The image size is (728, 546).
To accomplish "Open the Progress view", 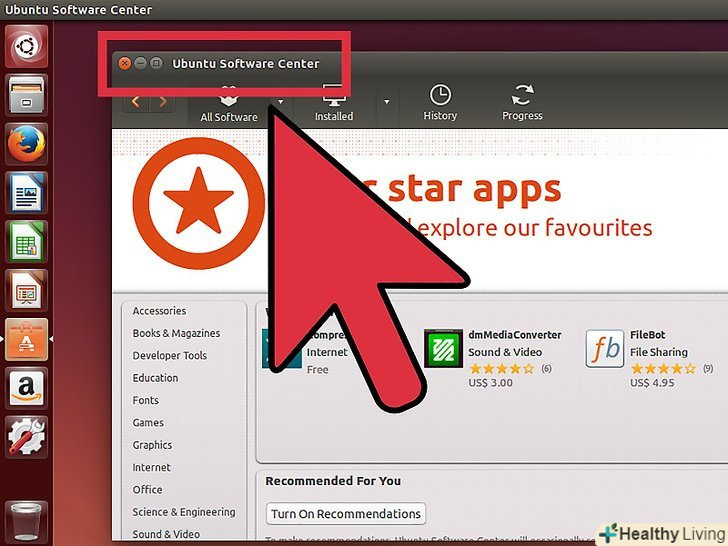I will tap(522, 103).
